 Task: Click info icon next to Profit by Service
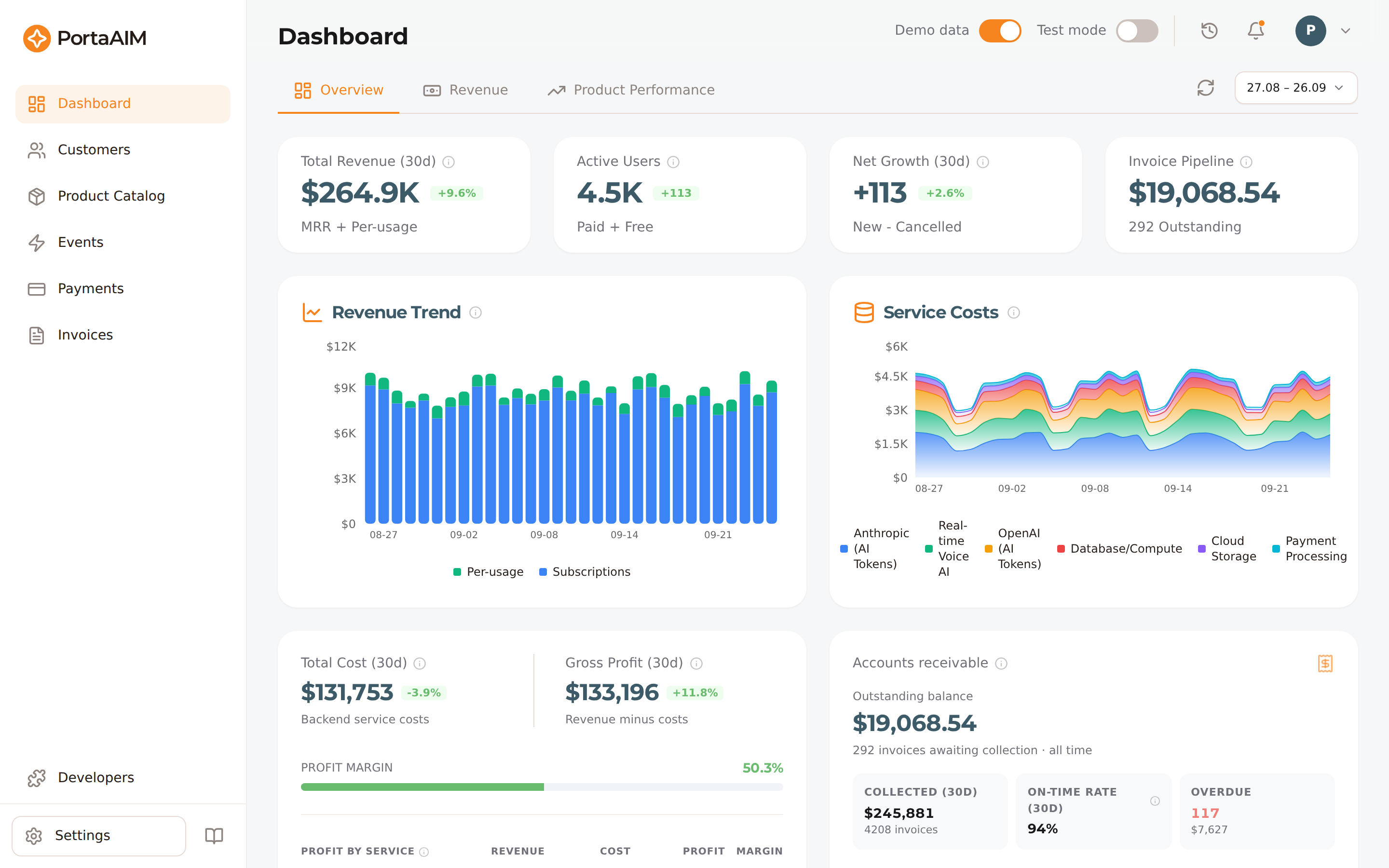click(423, 852)
